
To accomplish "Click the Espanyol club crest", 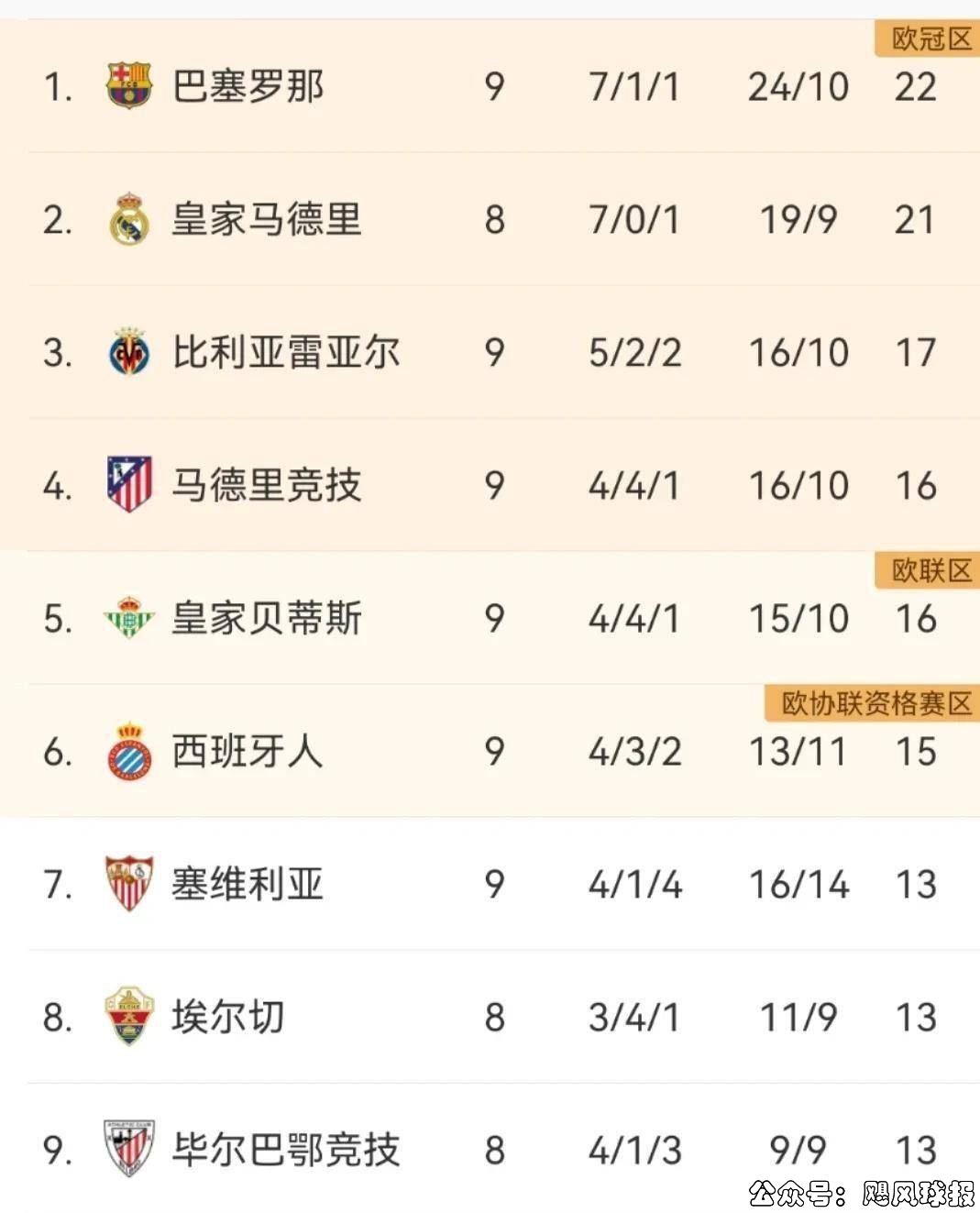I will [128, 751].
